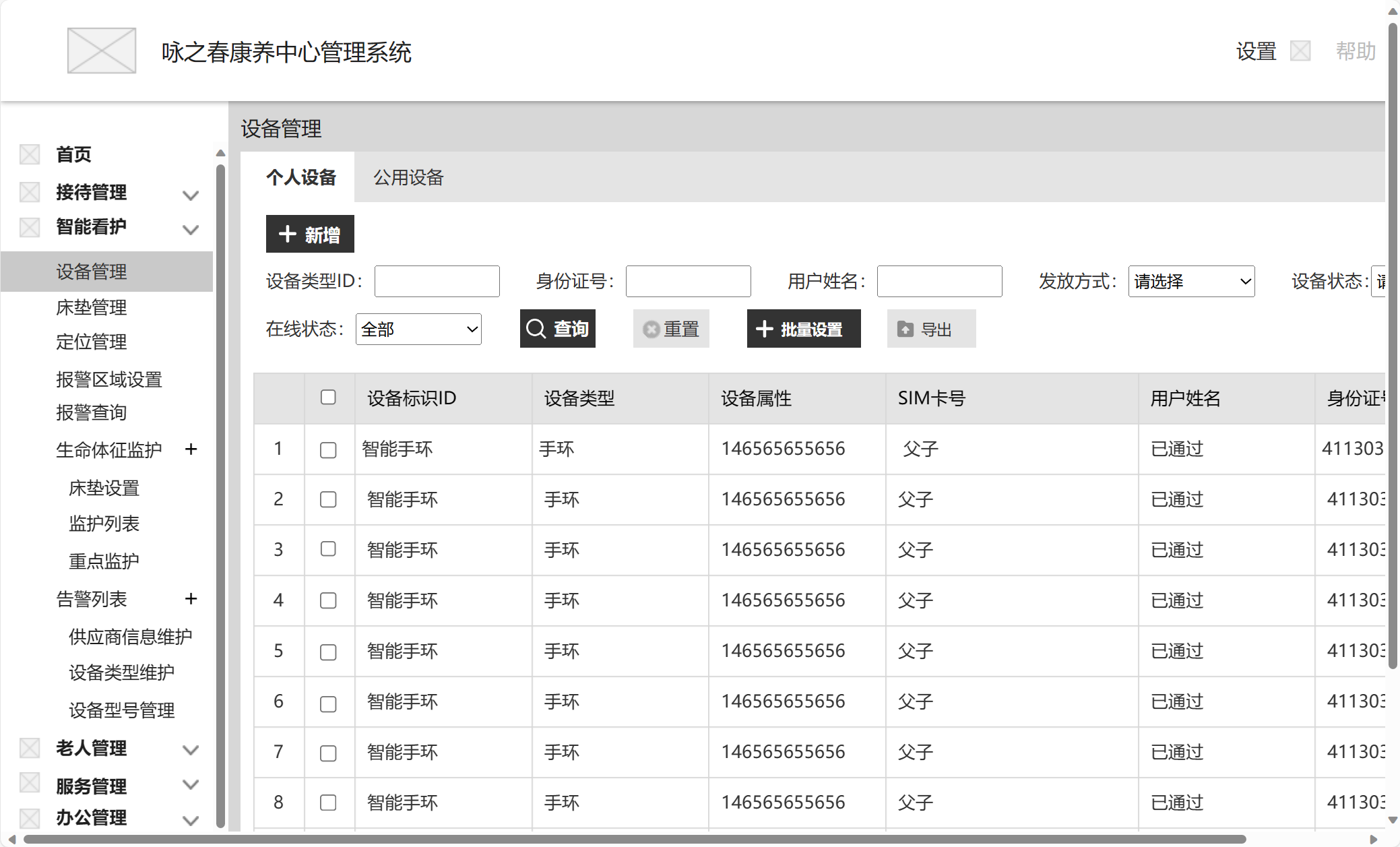This screenshot has width=1400, height=847.
Task: Click the 首页 menu icon
Action: 30,154
